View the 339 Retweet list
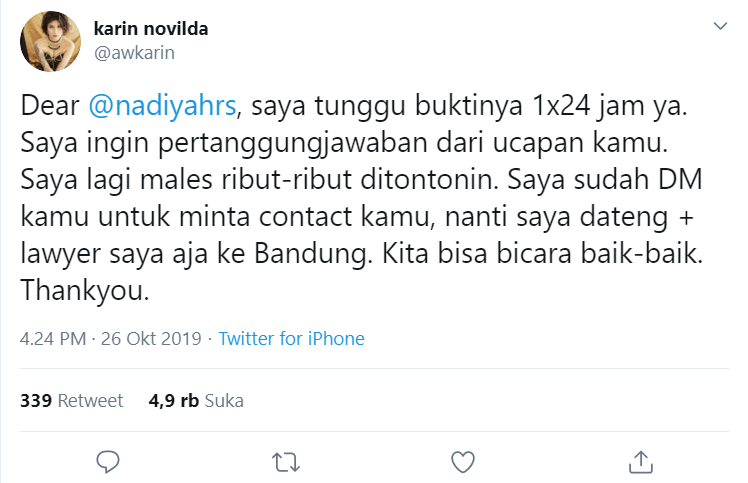748x483 pixels. tap(72, 400)
